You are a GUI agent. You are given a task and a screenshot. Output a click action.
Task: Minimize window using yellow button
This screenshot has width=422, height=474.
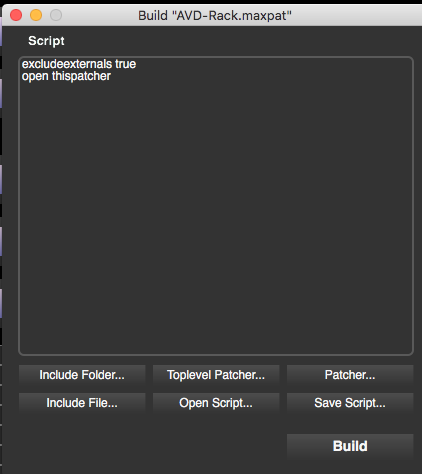36,15
